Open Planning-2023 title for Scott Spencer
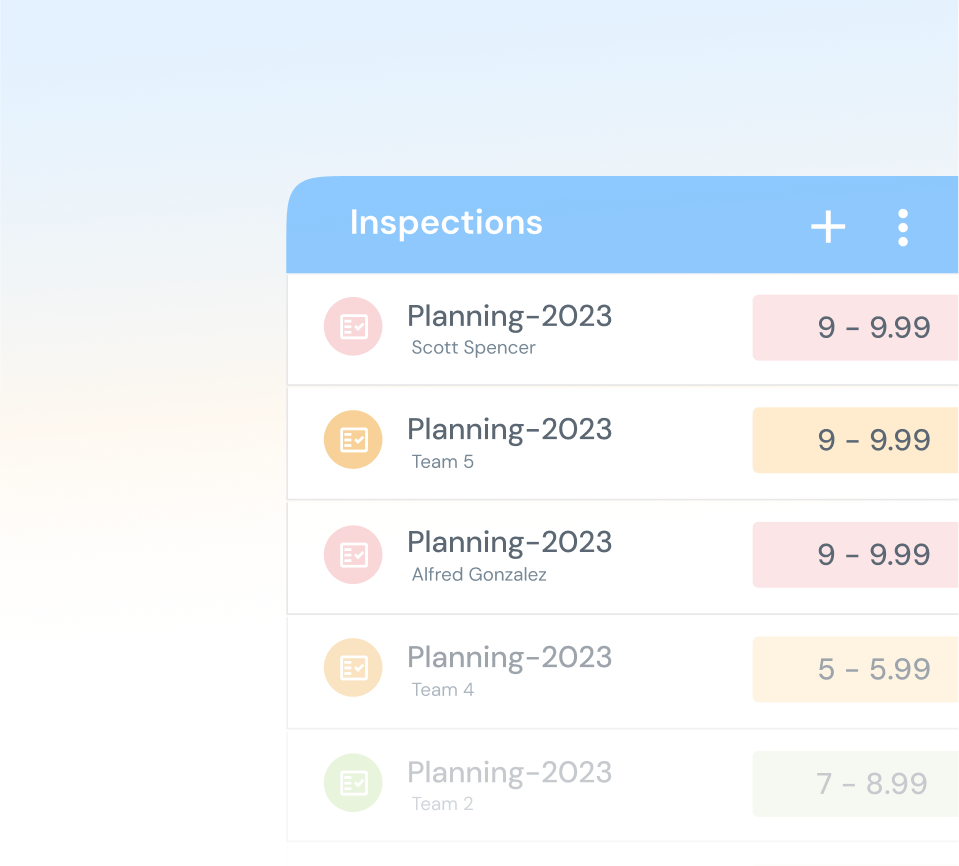This screenshot has height=866, width=959. coord(509,317)
